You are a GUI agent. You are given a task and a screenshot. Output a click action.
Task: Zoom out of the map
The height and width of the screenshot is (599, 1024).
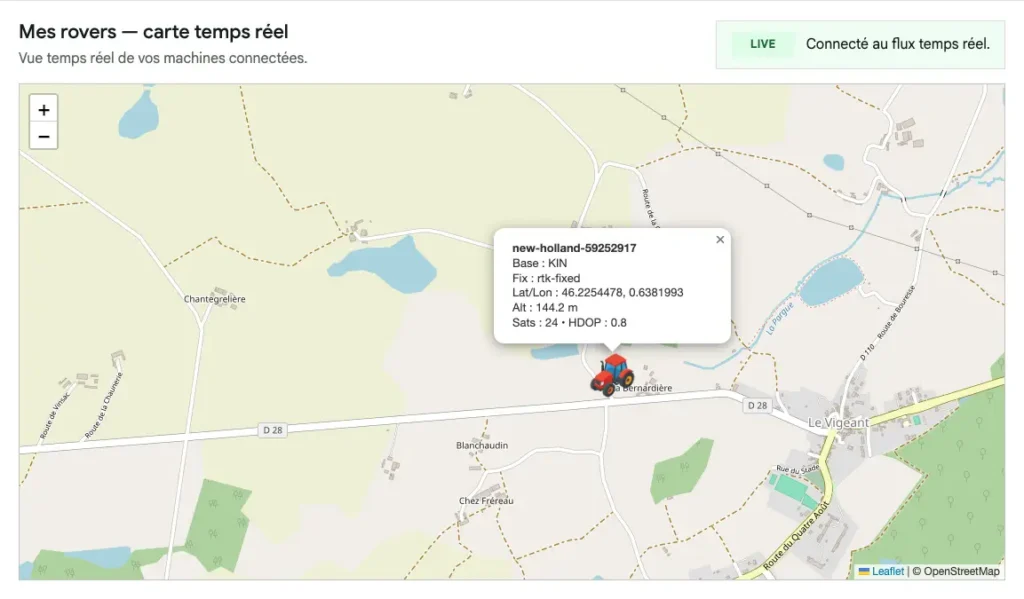click(44, 136)
